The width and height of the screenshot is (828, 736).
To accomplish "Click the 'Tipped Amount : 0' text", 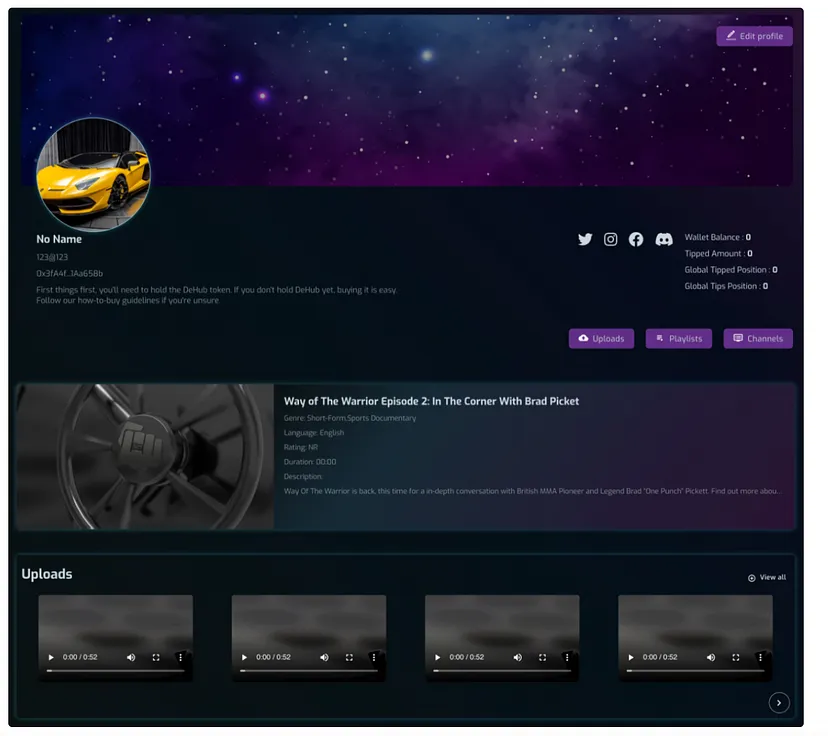I will [719, 253].
